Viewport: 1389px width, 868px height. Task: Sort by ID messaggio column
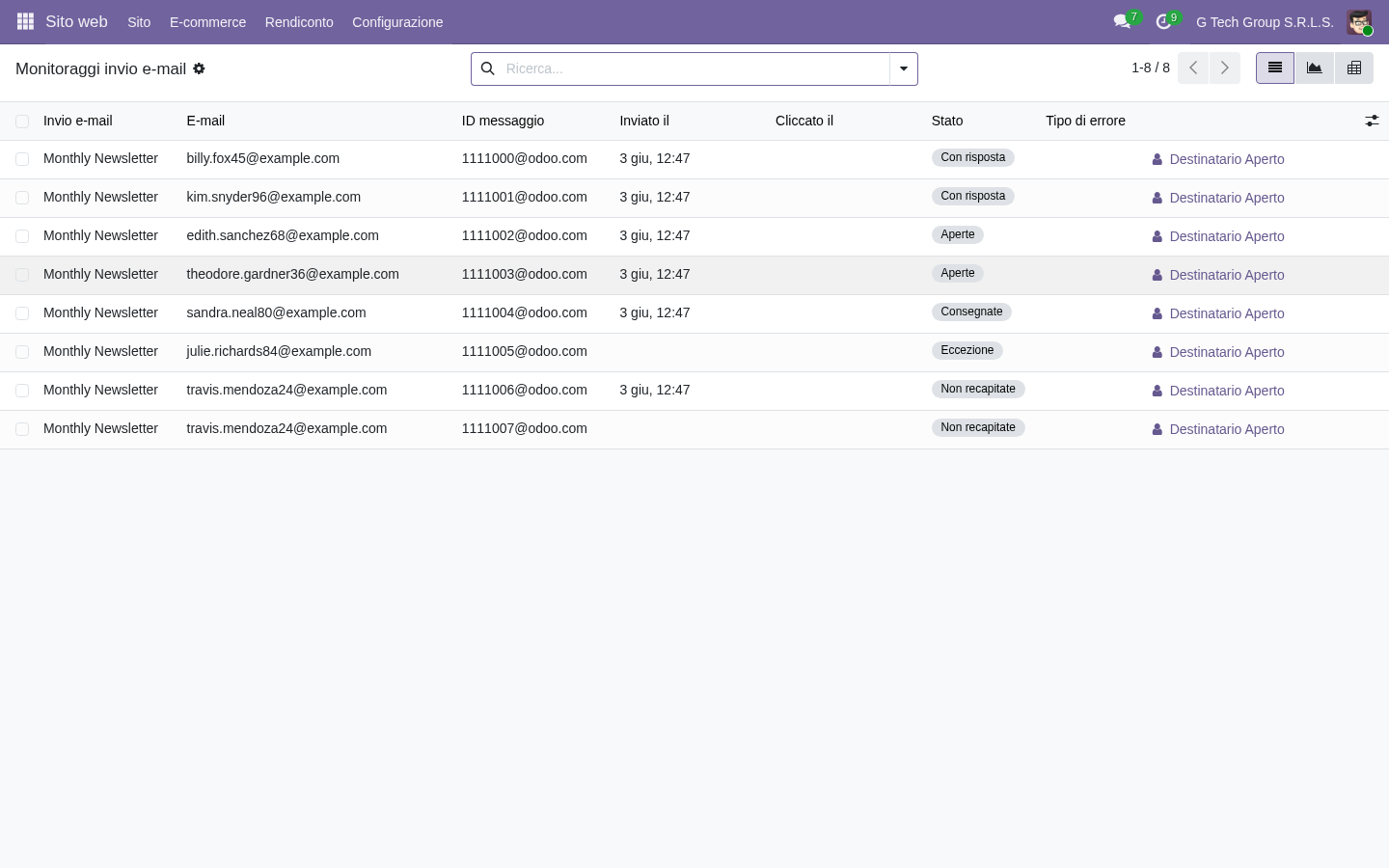tap(503, 121)
